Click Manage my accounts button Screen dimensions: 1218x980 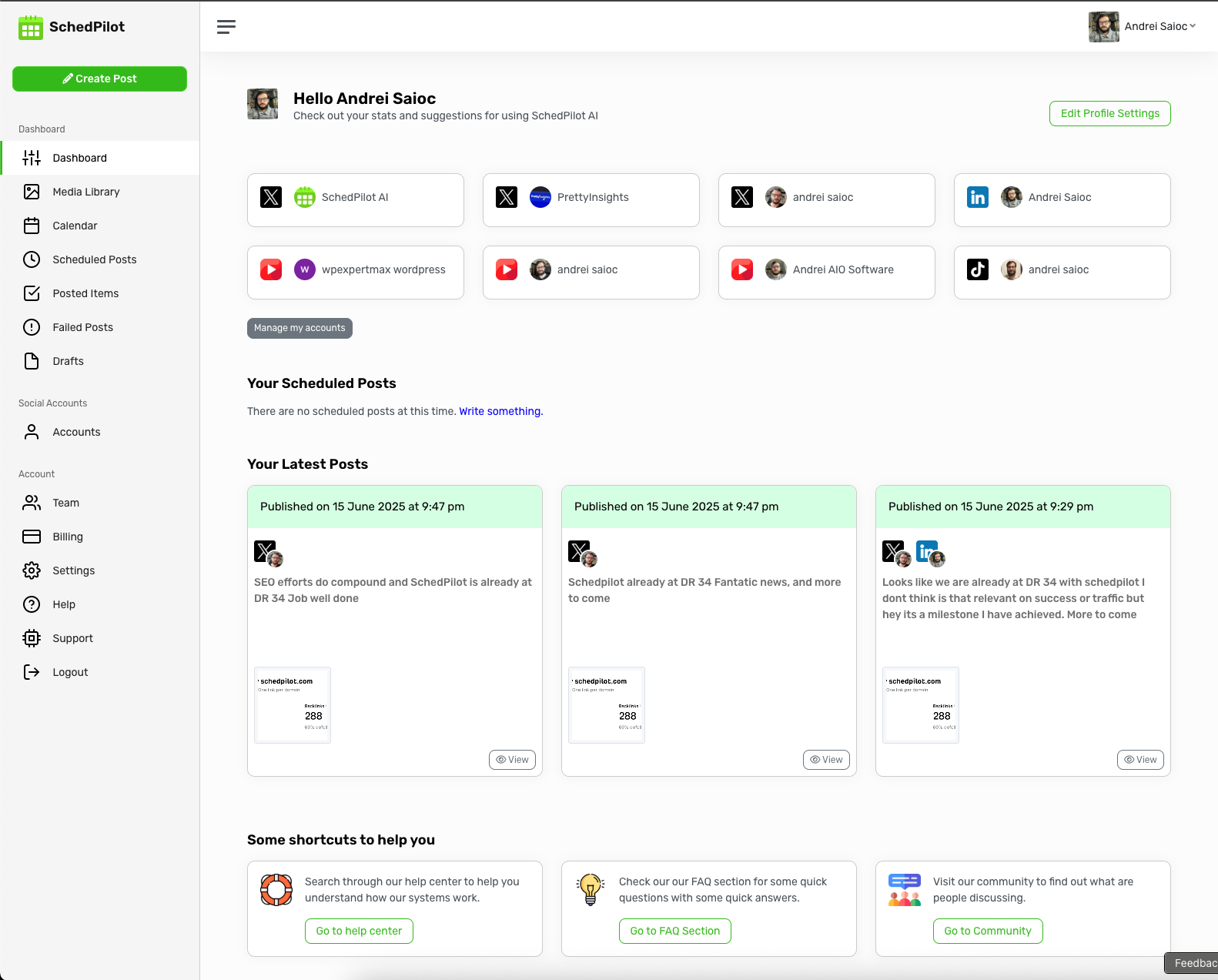pos(299,328)
